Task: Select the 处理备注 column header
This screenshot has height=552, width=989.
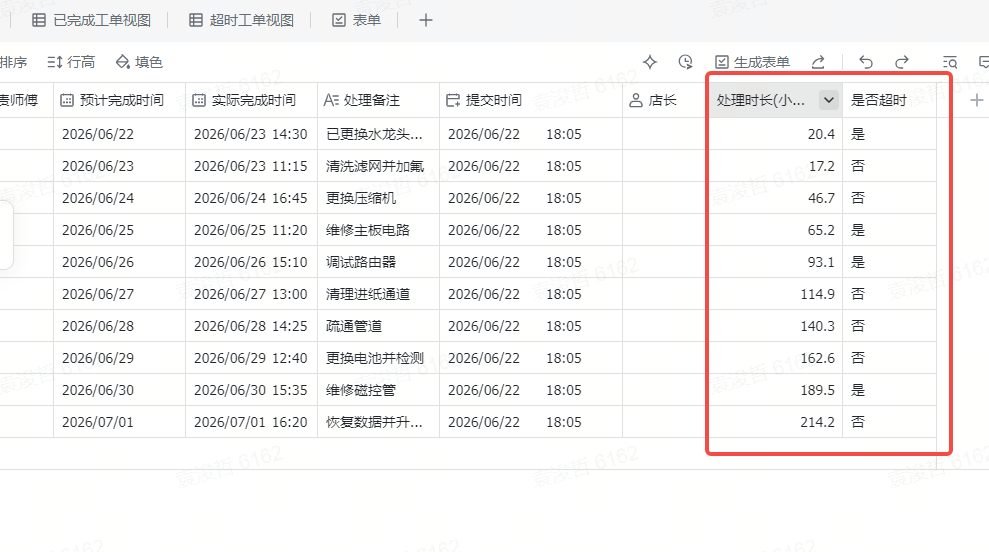Action: coord(378,100)
